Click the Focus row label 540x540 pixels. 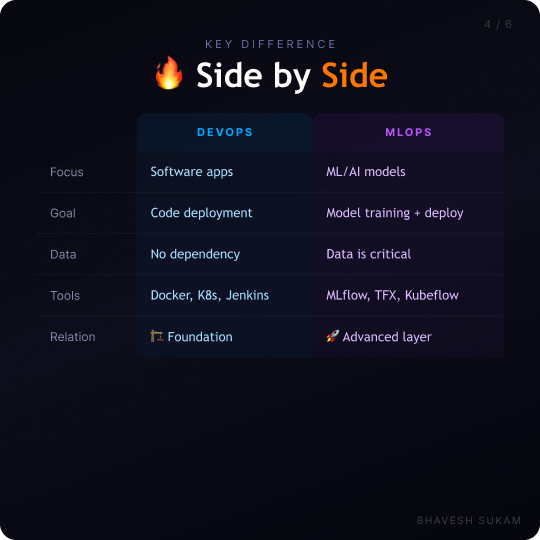(x=67, y=172)
